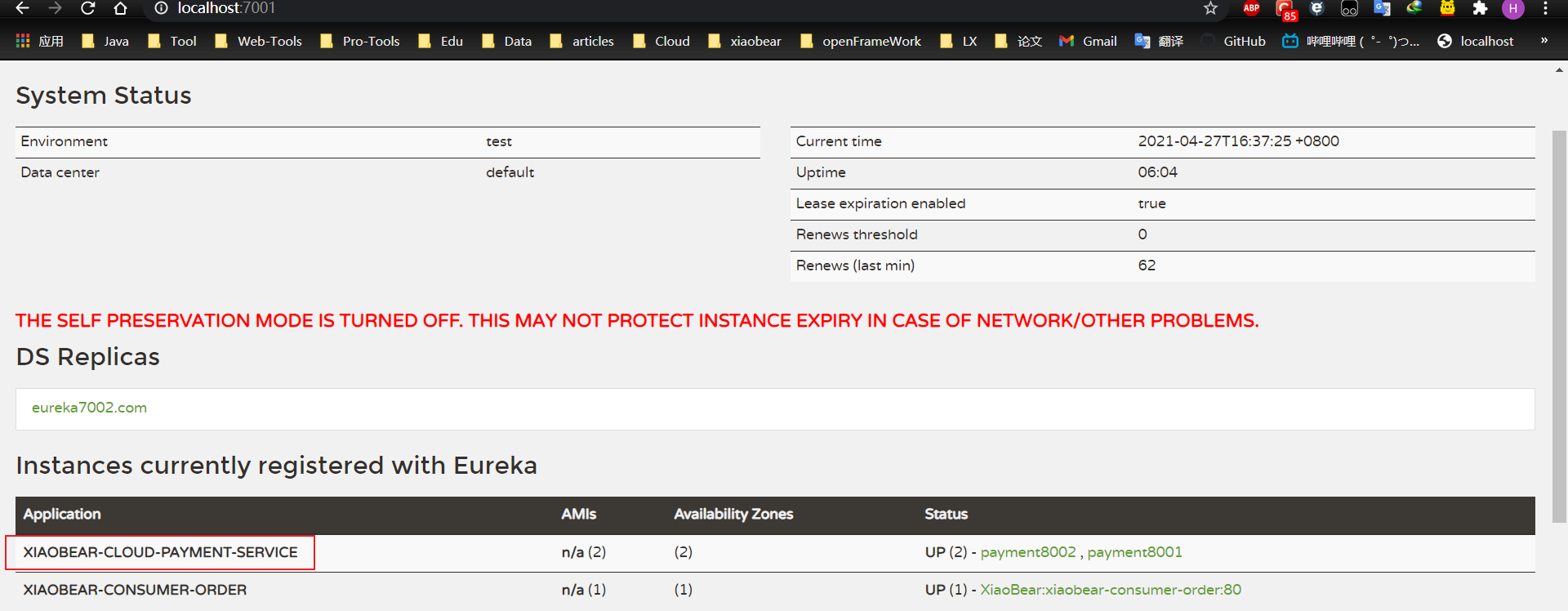This screenshot has width=1568, height=611.
Task: Open the payment8001 instance link
Action: click(x=1134, y=552)
